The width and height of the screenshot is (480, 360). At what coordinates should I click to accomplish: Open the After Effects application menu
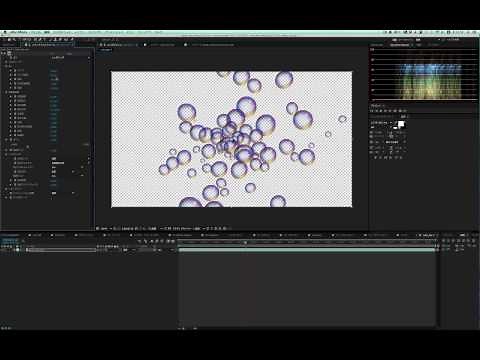coord(18,33)
